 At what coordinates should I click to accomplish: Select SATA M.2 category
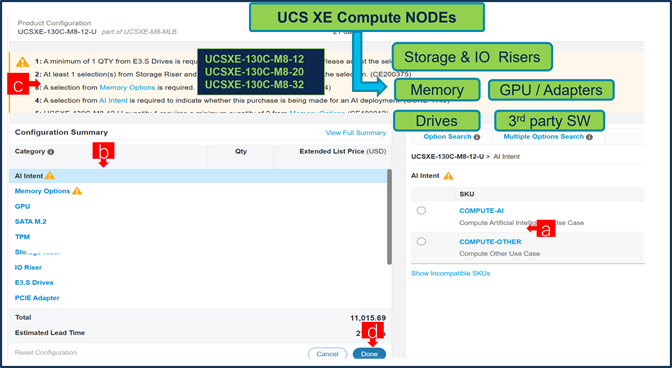click(x=30, y=221)
